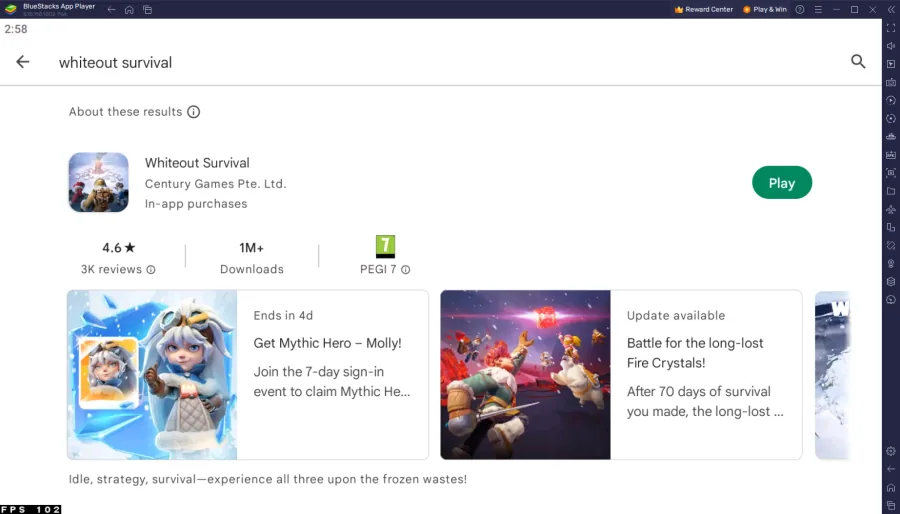900x514 pixels.
Task: Open the BlueStacks hamburger menu
Action: pos(818,10)
